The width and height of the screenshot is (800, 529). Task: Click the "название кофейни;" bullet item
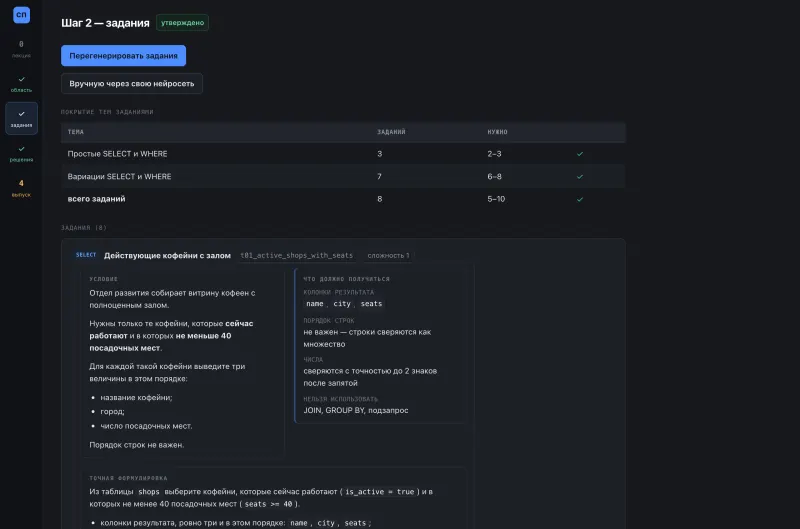pyautogui.click(x=136, y=397)
